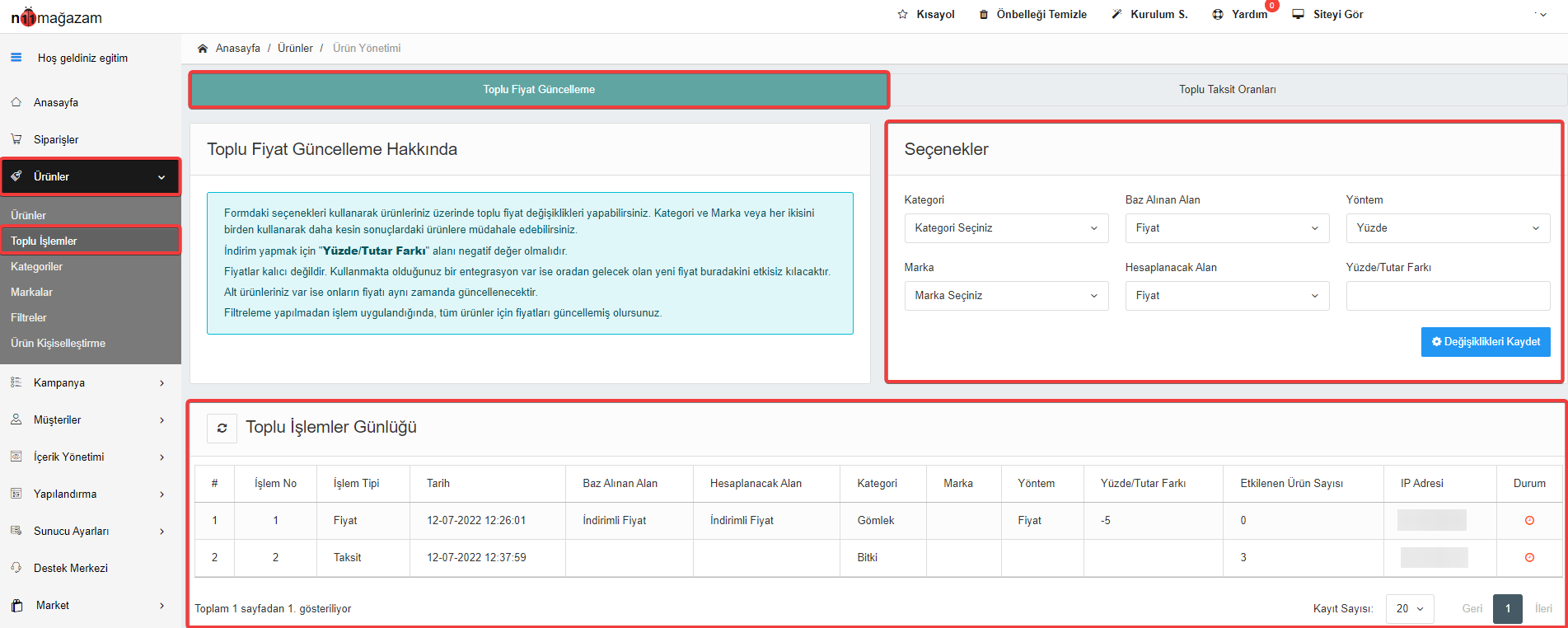Click the İşlem No column header
This screenshot has height=628, width=1568.
275,484
